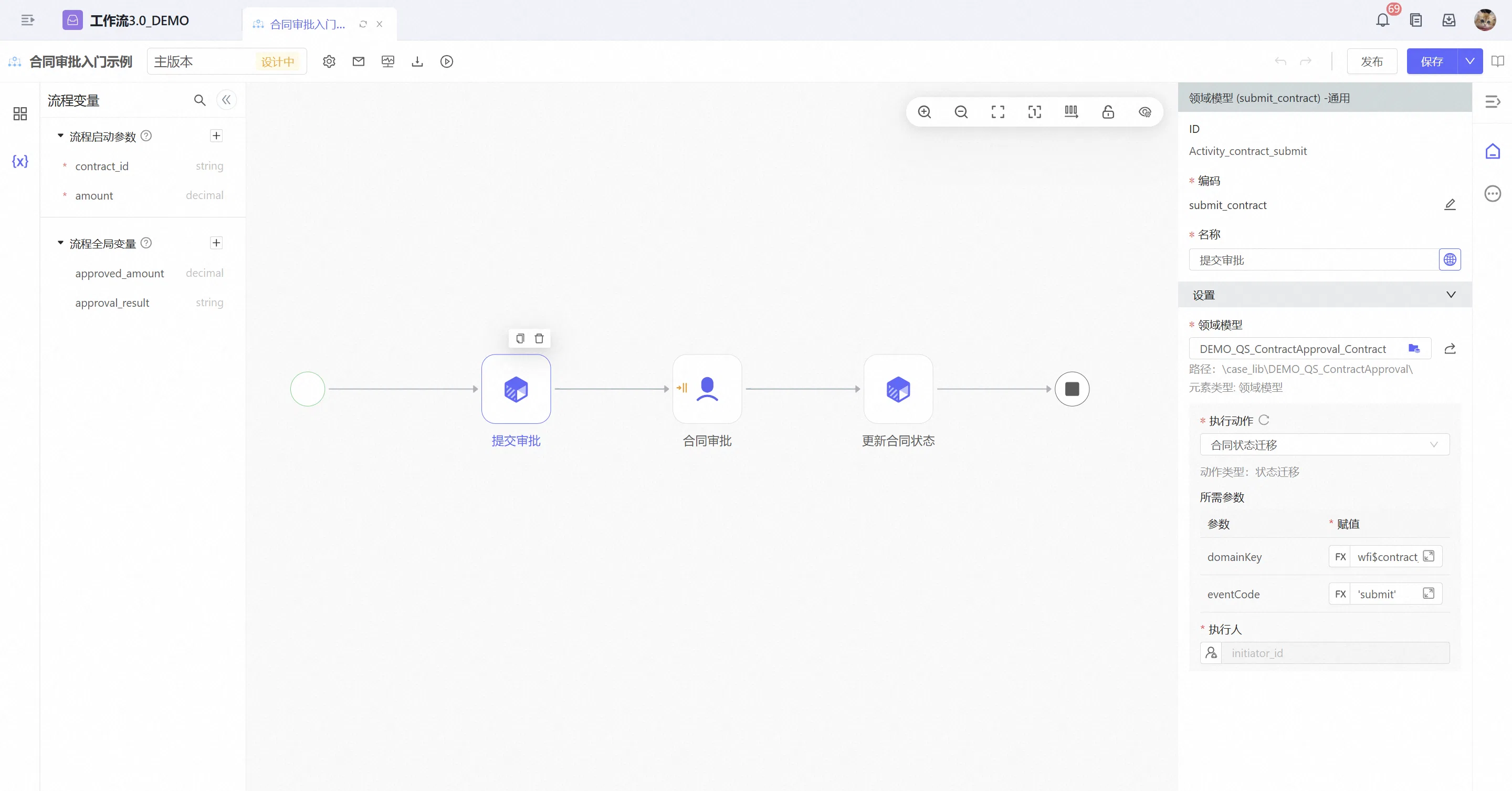The width and height of the screenshot is (1512, 791).
Task: Click the download export icon
Action: coord(417,61)
